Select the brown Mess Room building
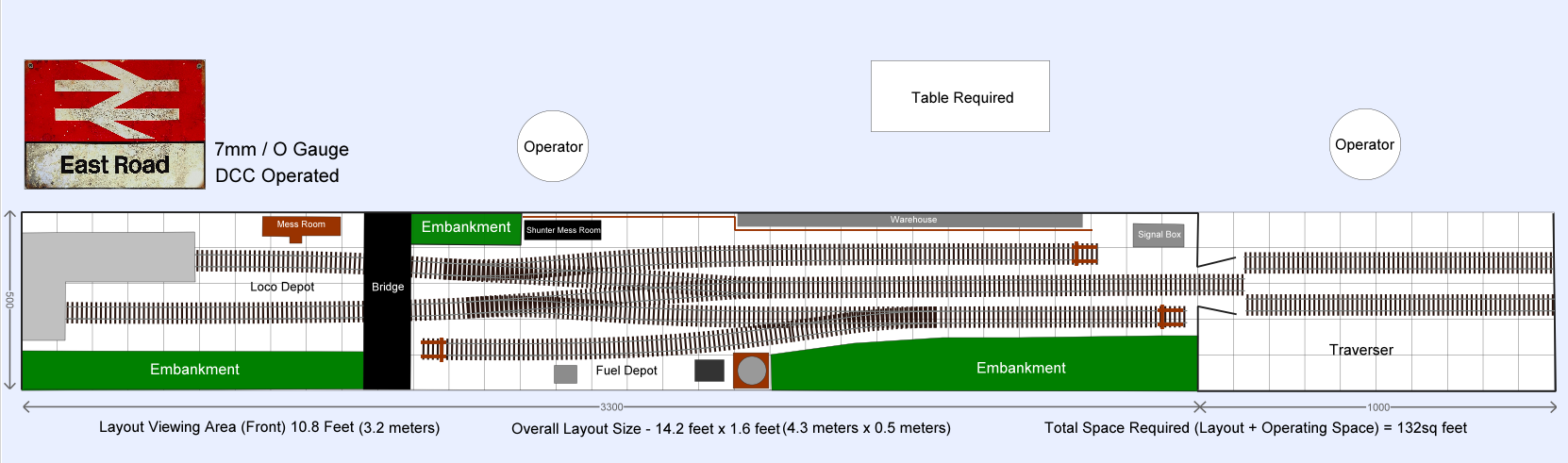 [x=301, y=225]
